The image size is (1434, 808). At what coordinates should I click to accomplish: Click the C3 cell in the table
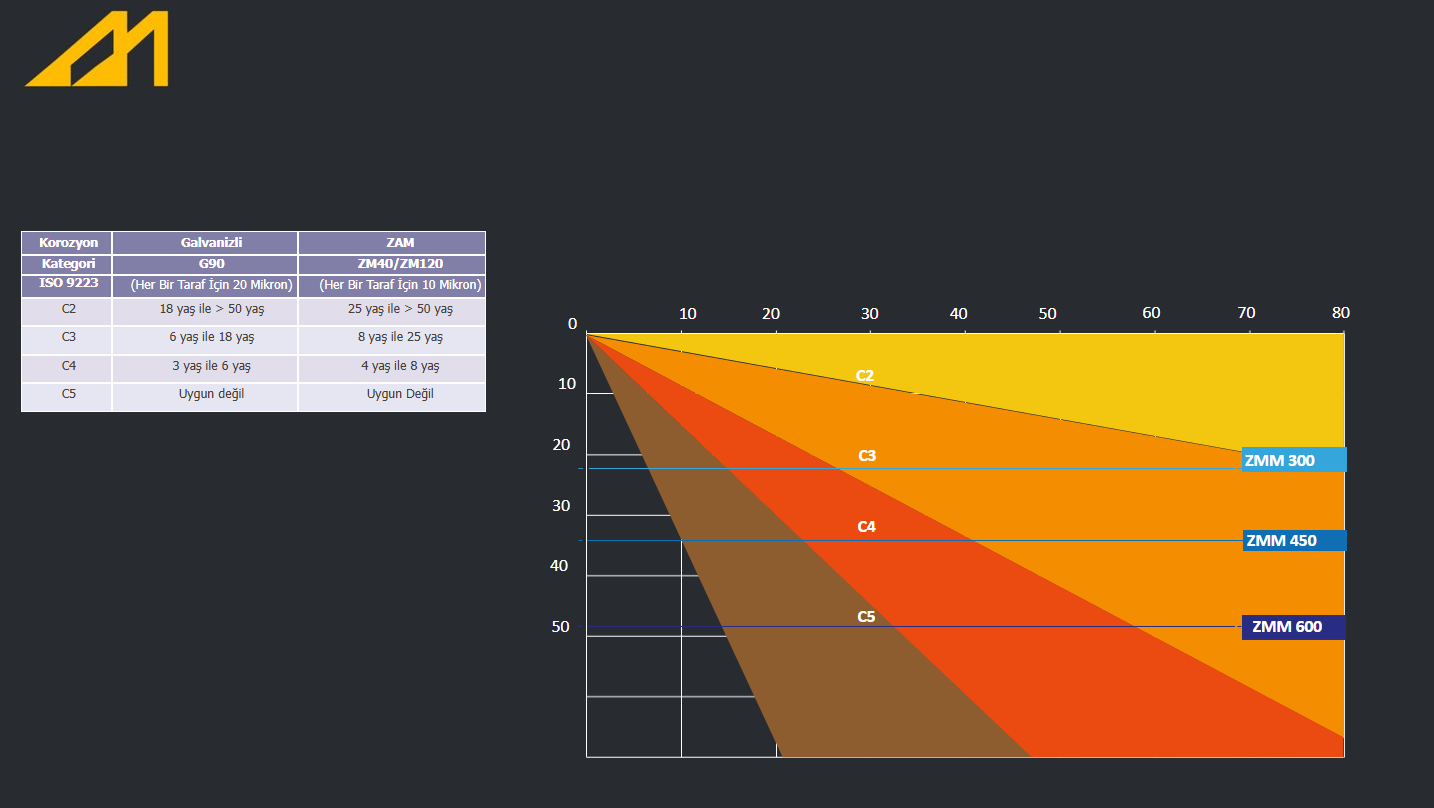67,339
